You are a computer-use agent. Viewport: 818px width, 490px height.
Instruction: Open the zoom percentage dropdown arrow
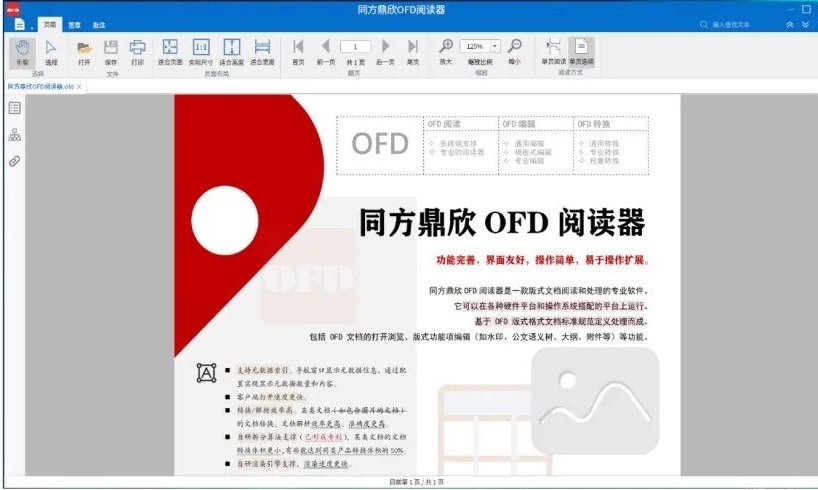tap(495, 46)
